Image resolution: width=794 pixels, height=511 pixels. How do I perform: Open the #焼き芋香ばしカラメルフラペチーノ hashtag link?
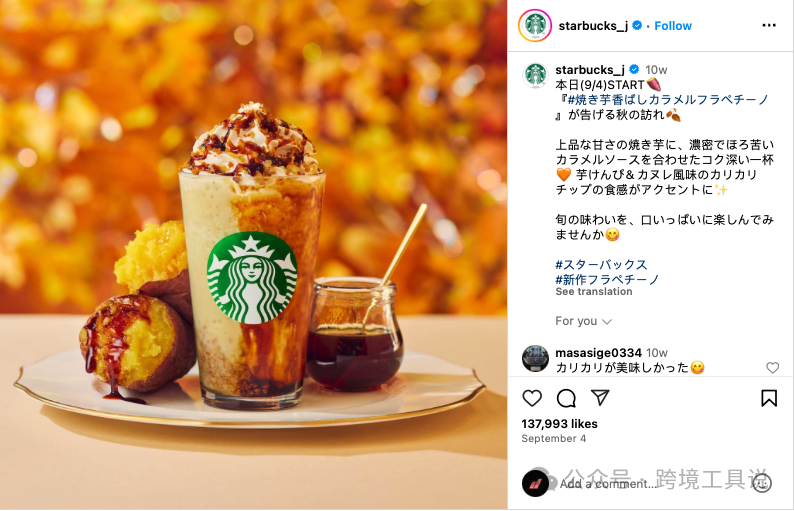tap(668, 100)
